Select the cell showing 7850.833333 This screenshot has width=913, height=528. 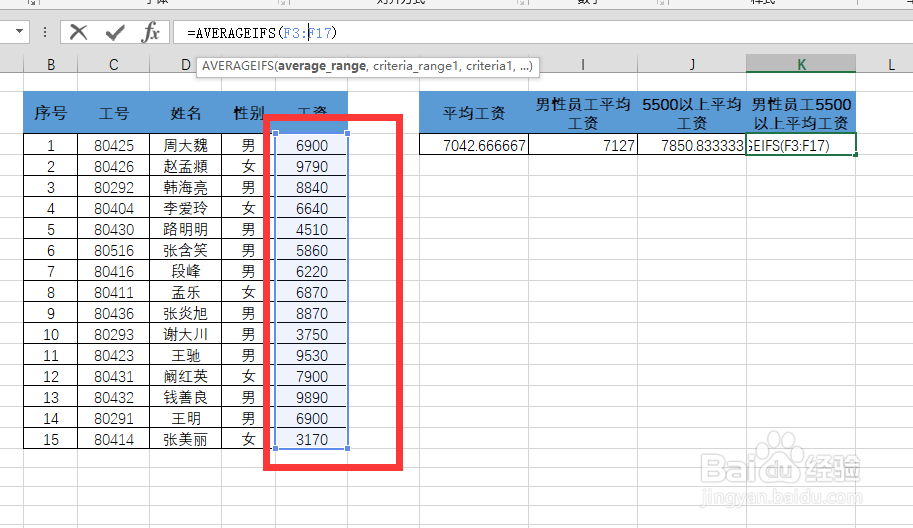coord(692,145)
